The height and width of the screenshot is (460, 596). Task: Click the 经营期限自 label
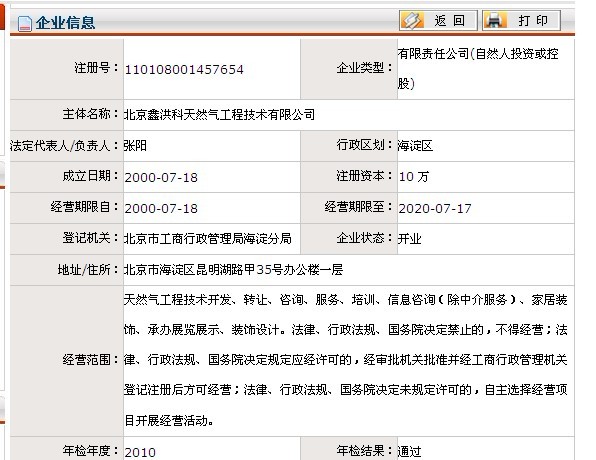[85, 207]
